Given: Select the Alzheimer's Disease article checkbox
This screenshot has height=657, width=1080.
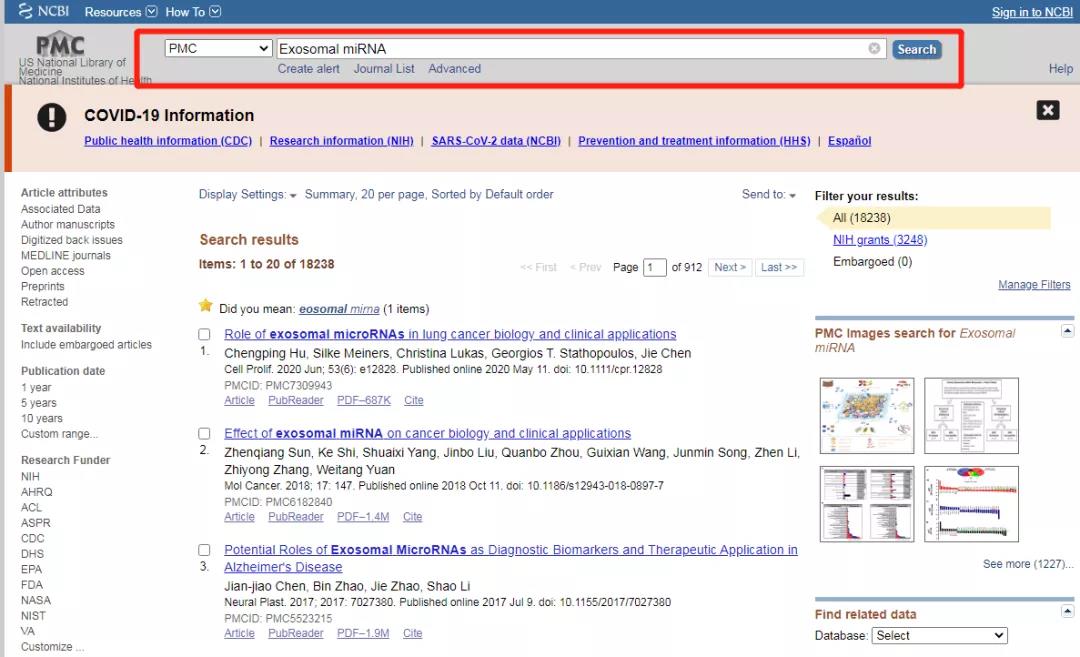Looking at the screenshot, I should (204, 550).
